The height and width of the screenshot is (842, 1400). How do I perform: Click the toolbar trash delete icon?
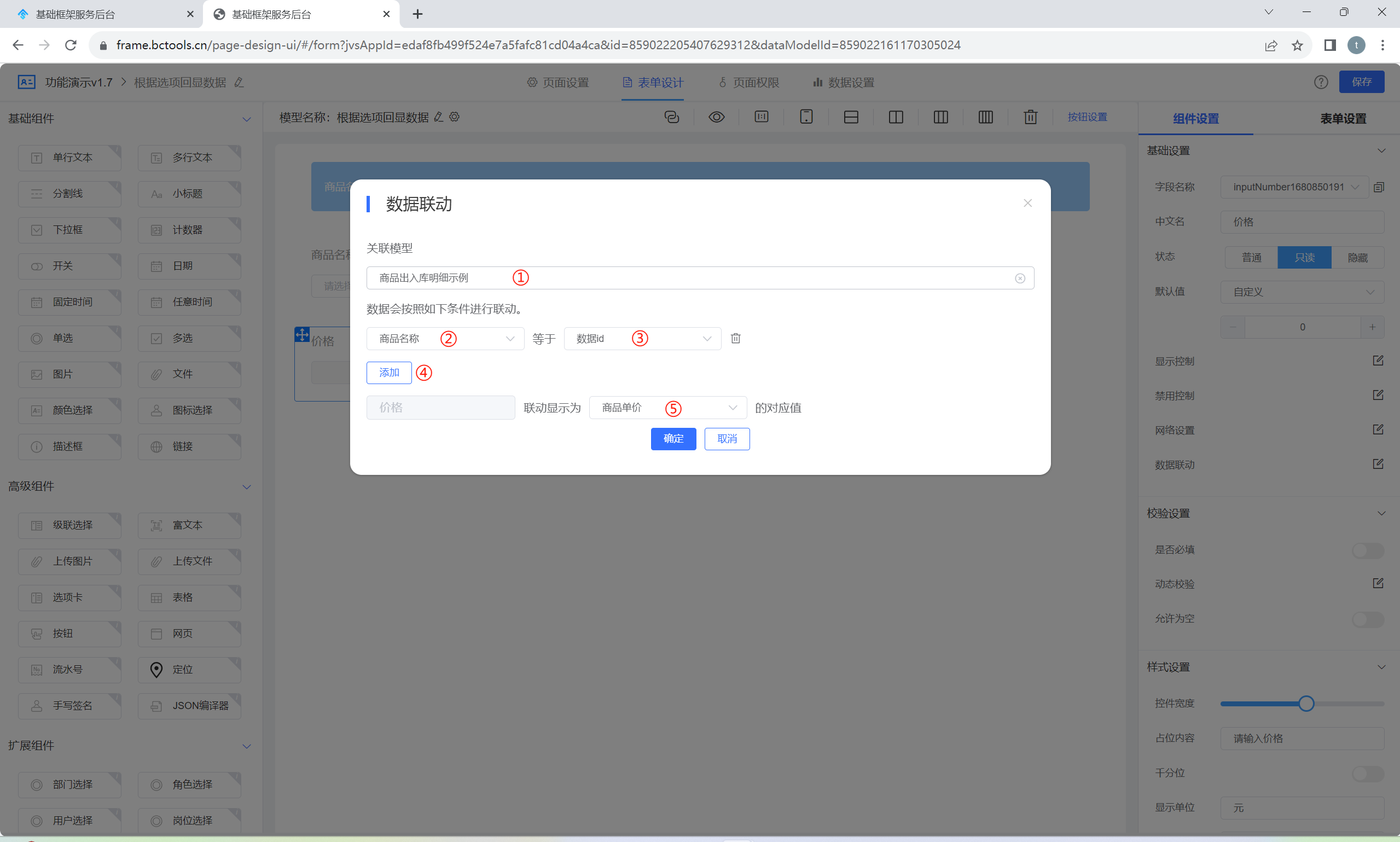(1030, 117)
